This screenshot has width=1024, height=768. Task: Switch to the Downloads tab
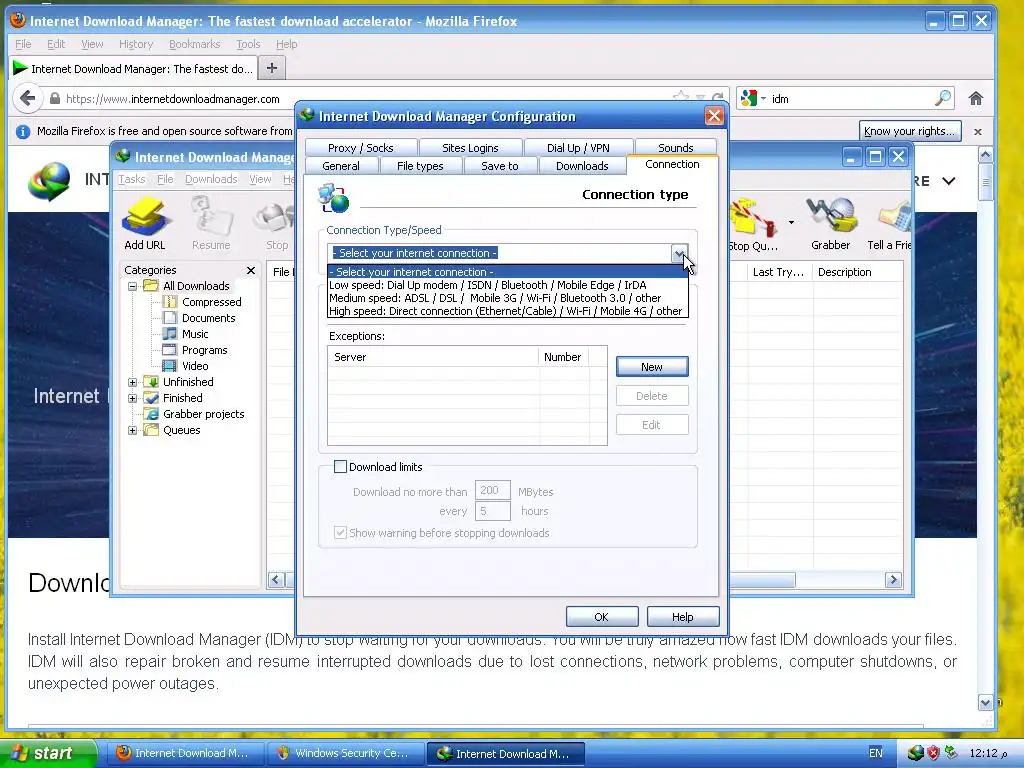(582, 166)
